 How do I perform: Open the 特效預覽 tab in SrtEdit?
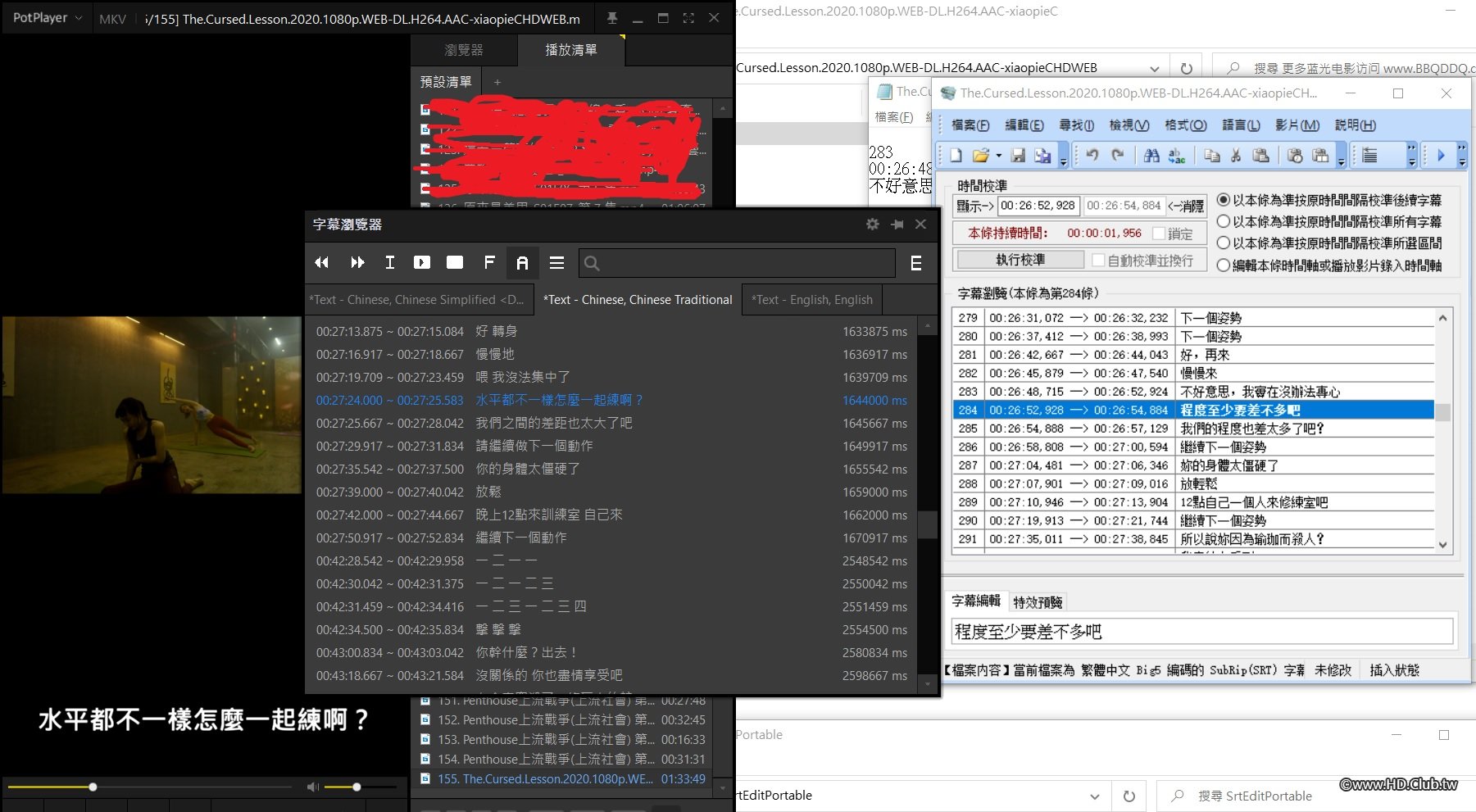click(x=1038, y=602)
